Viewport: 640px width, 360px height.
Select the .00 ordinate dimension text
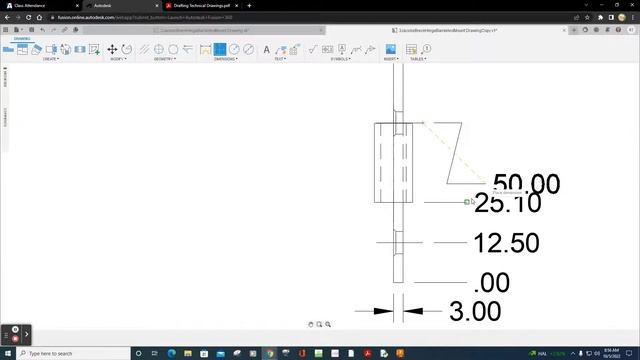(x=492, y=282)
